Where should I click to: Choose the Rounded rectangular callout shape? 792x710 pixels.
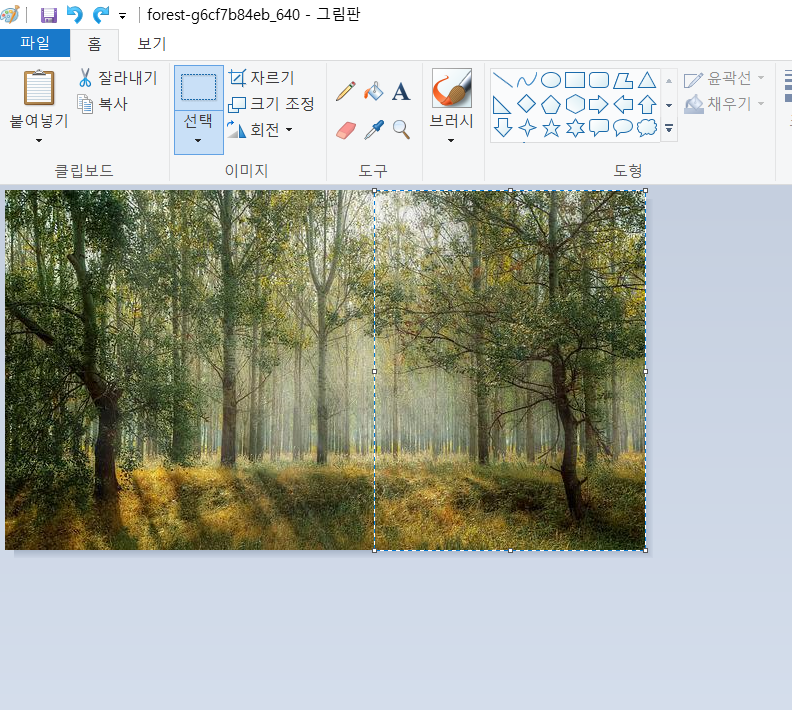coord(599,127)
